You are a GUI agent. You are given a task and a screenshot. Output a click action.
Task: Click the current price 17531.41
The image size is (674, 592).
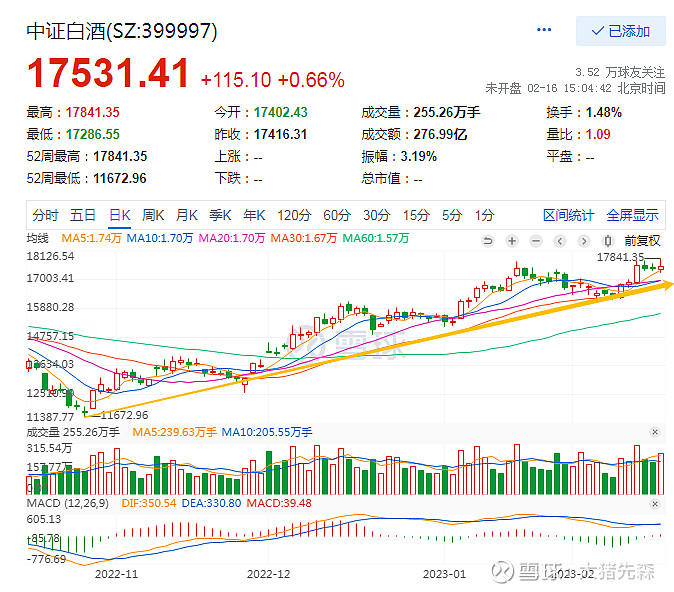click(108, 73)
